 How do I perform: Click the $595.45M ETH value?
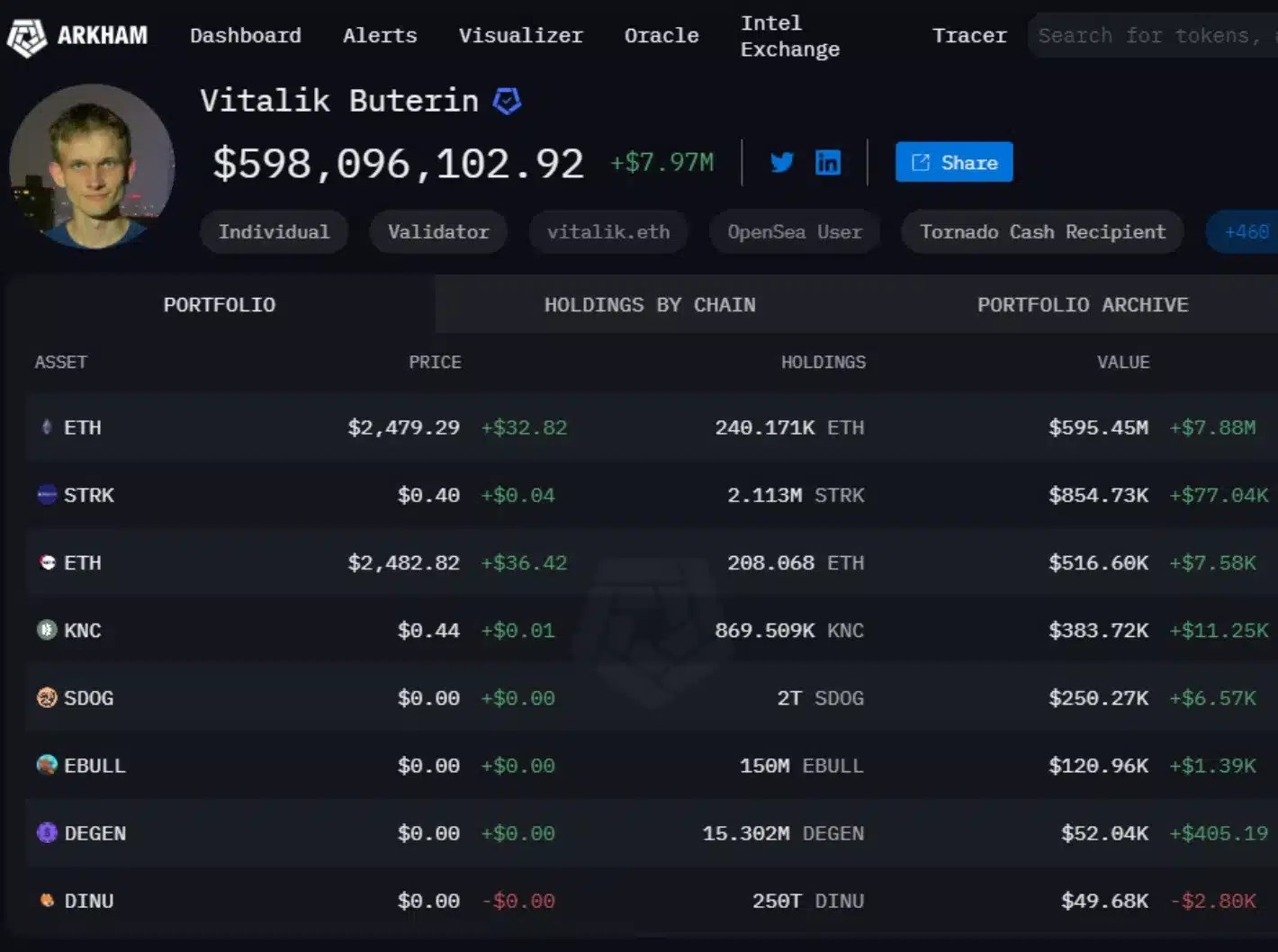(1098, 427)
